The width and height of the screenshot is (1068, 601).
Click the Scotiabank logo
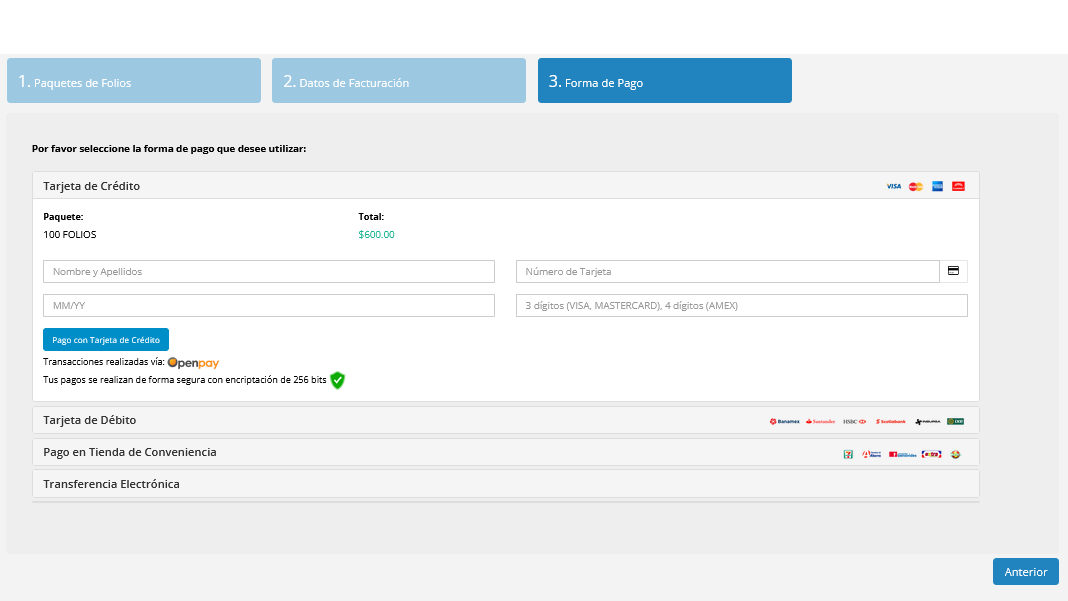[890, 421]
